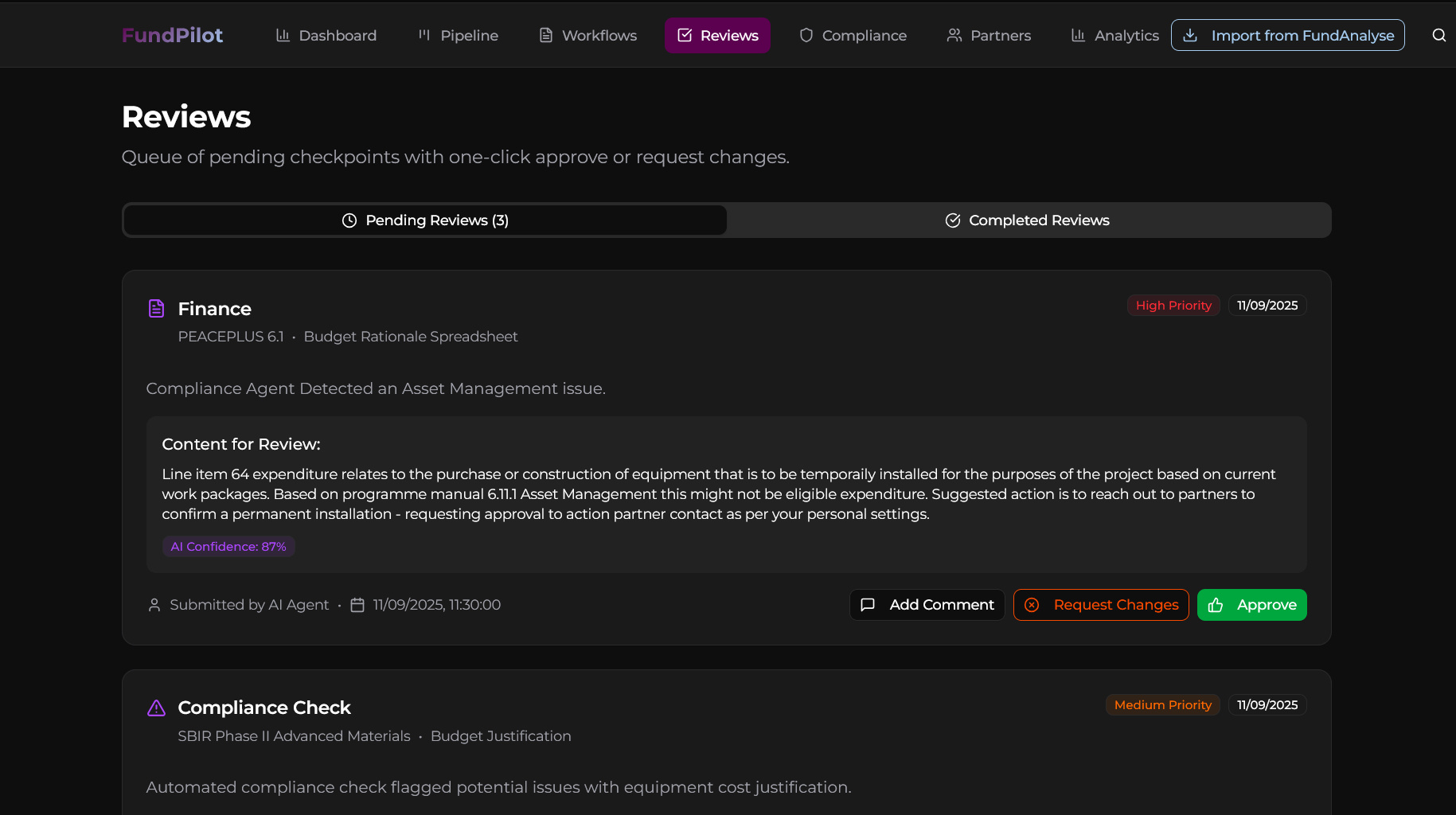Image resolution: width=1456 pixels, height=815 pixels.
Task: Click the search magnifier icon in header
Action: pyautogui.click(x=1438, y=35)
